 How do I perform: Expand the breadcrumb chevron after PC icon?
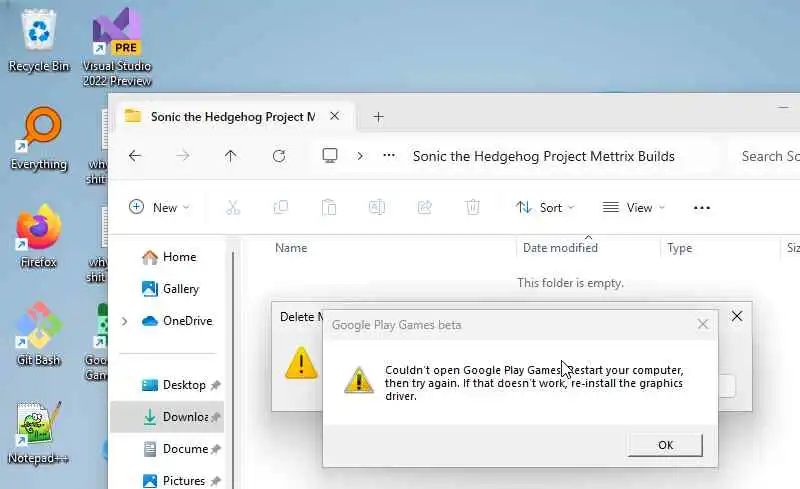[x=360, y=156]
